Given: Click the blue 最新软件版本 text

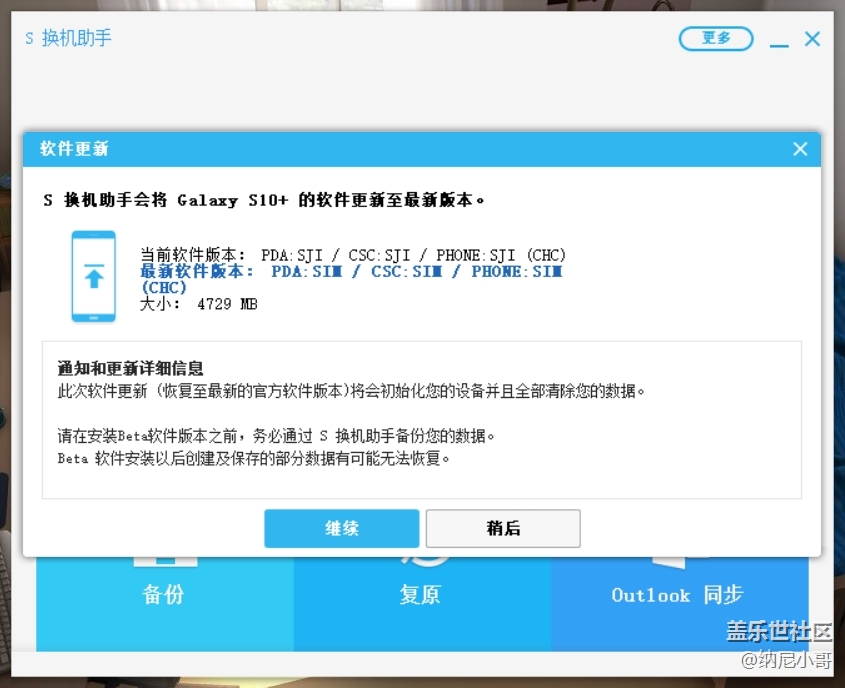Looking at the screenshot, I should [x=351, y=272].
